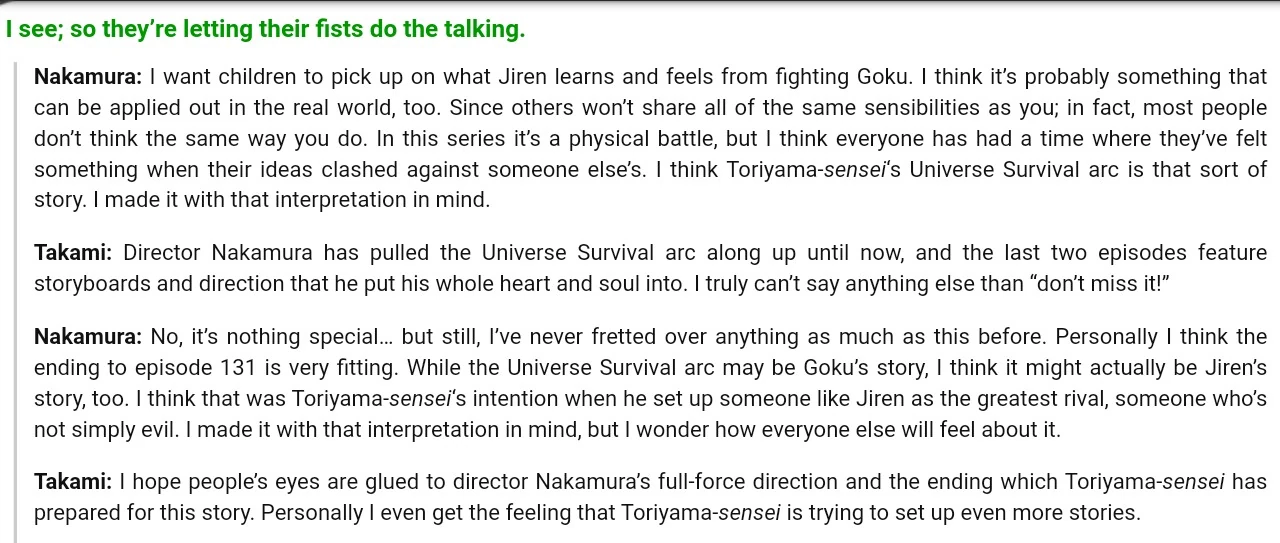Click the green heading about fists talking
The width and height of the screenshot is (1280, 543).
coord(265,29)
